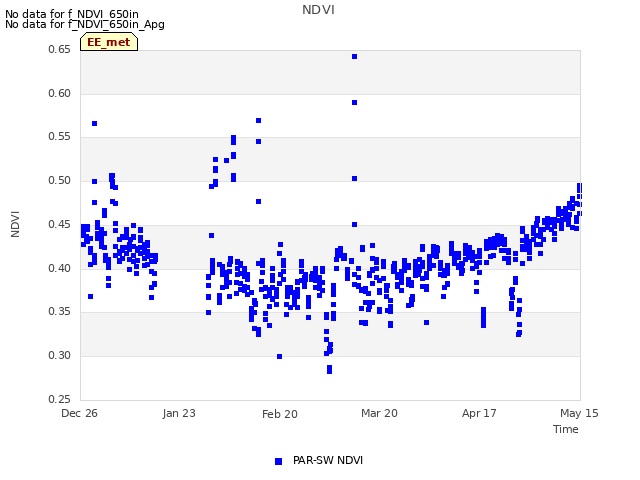Click the 0.30 y-axis tick label

pyautogui.click(x=59, y=356)
